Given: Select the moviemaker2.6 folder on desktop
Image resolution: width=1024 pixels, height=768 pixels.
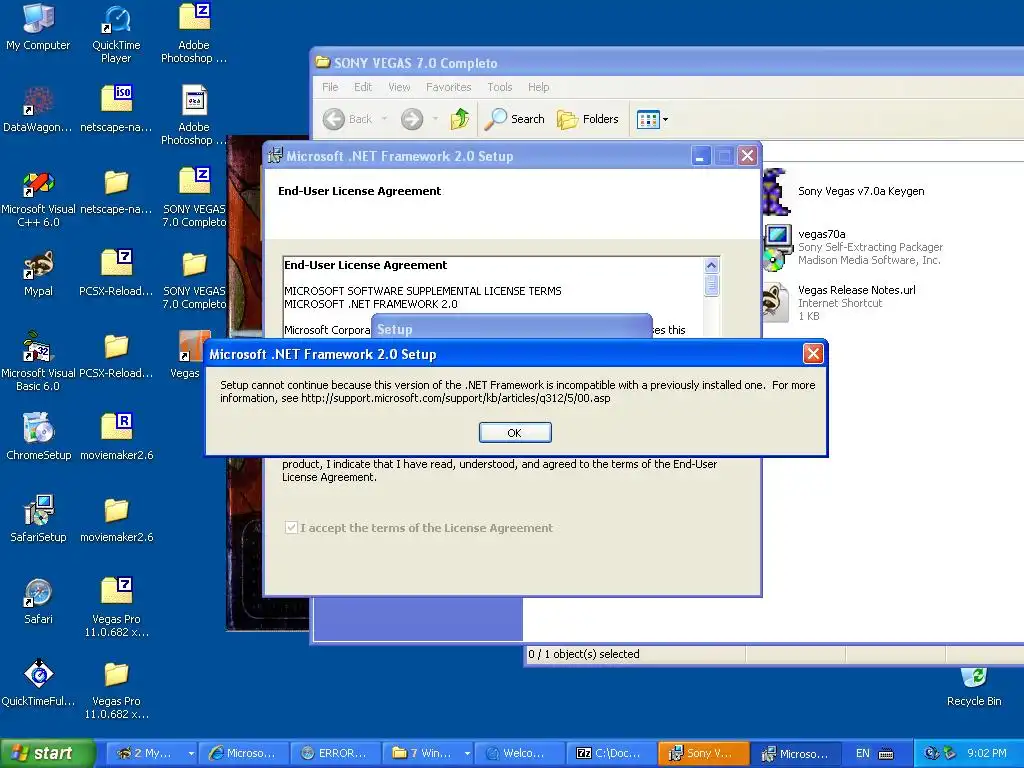Looking at the screenshot, I should click(116, 519).
